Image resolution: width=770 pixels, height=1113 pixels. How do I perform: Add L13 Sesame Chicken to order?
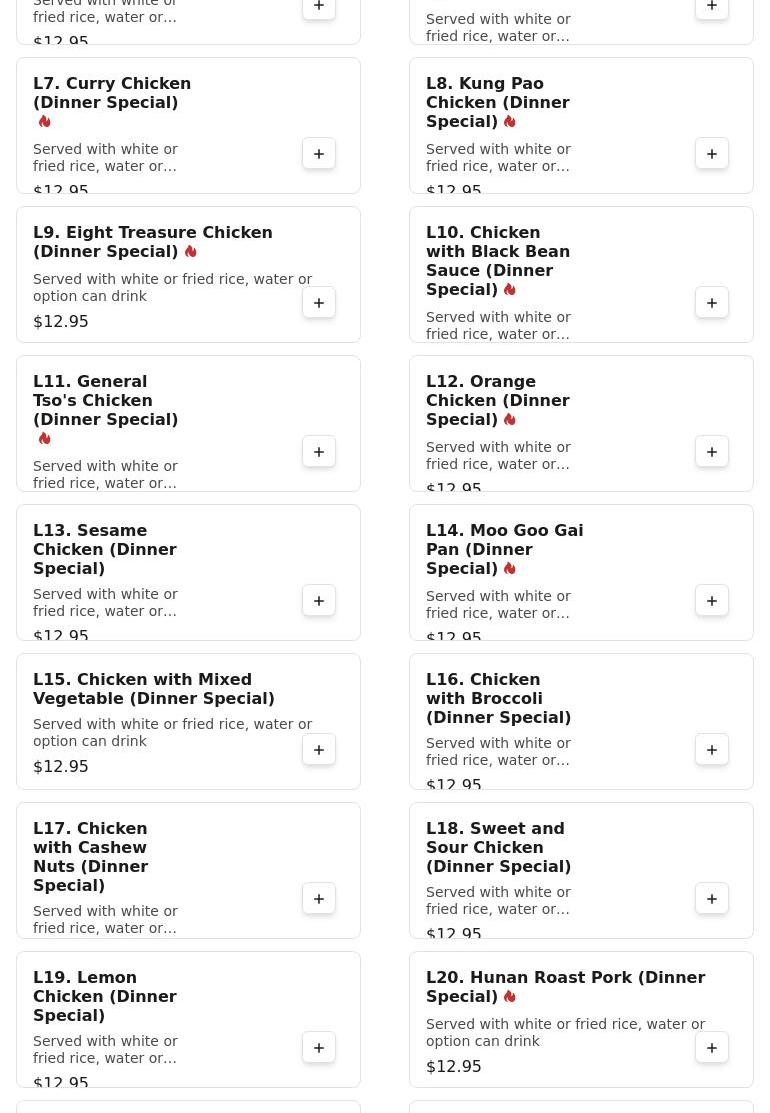point(319,601)
